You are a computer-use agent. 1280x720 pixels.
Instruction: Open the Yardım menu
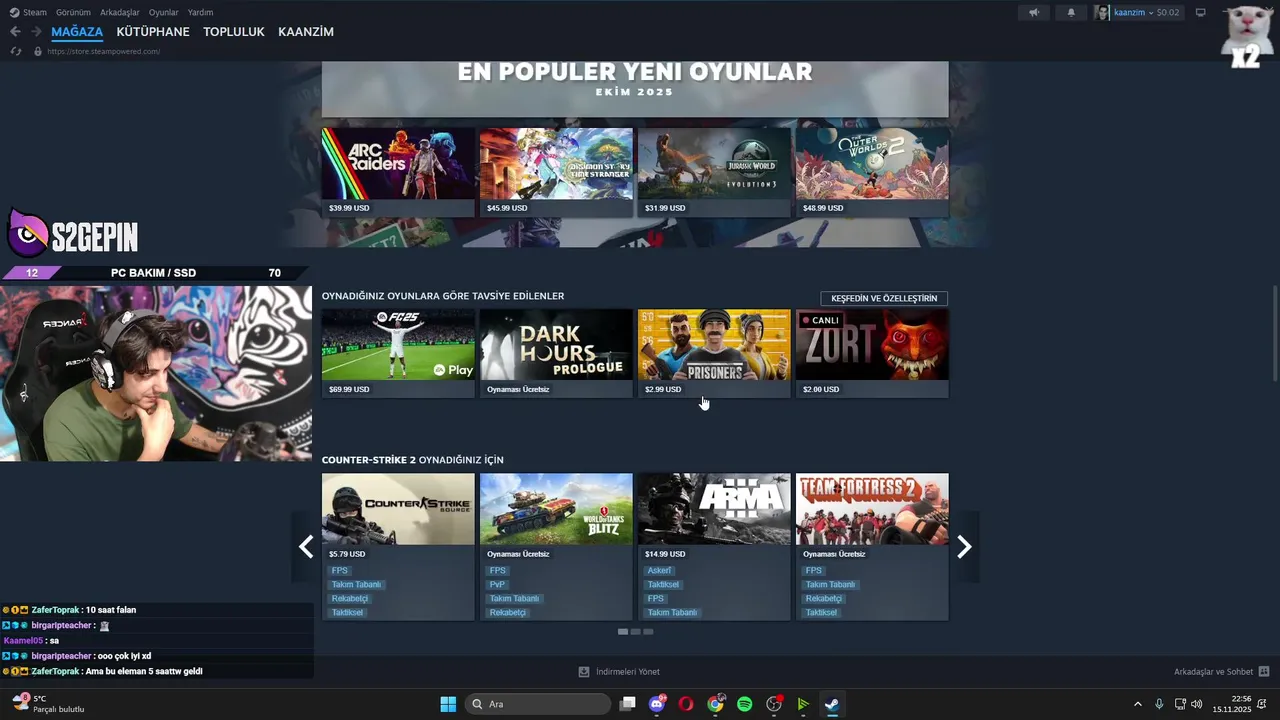coord(200,12)
